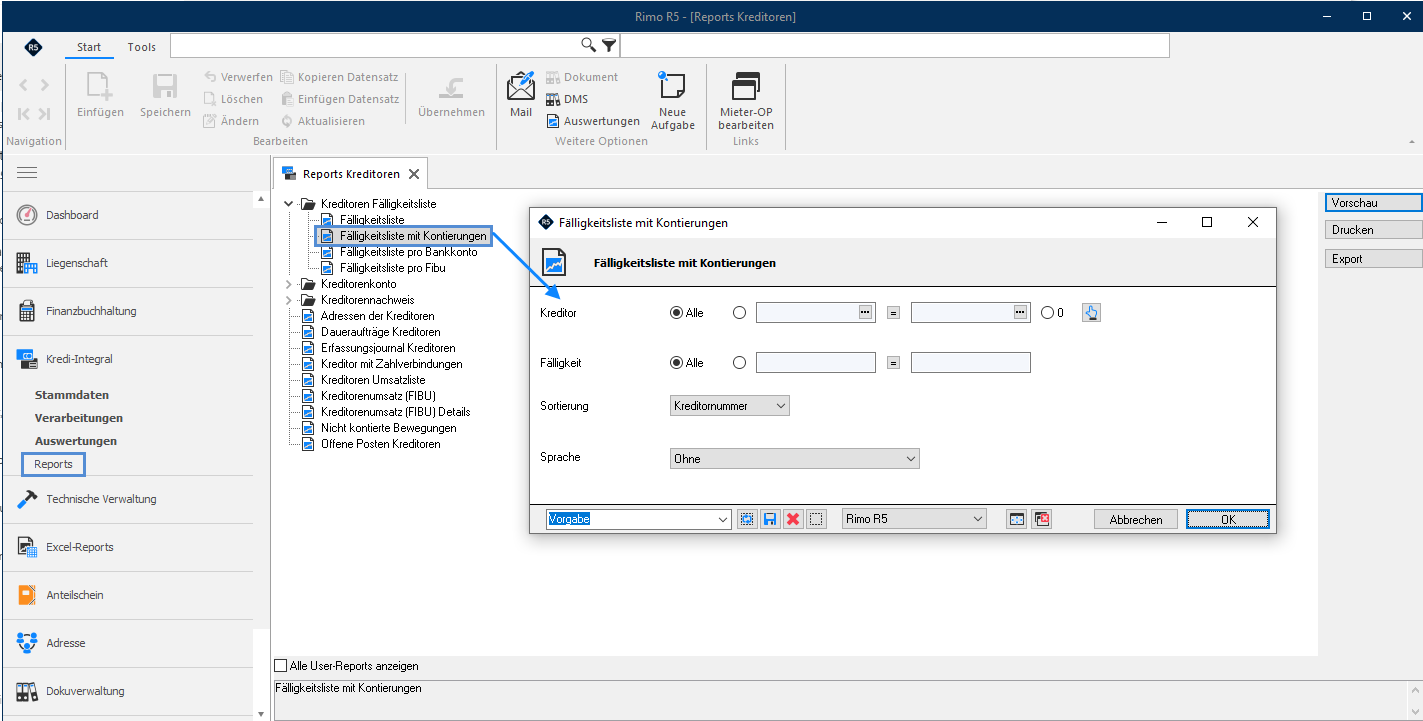Click the first Fälligkeit date field
The width and height of the screenshot is (1423, 721).
(816, 363)
